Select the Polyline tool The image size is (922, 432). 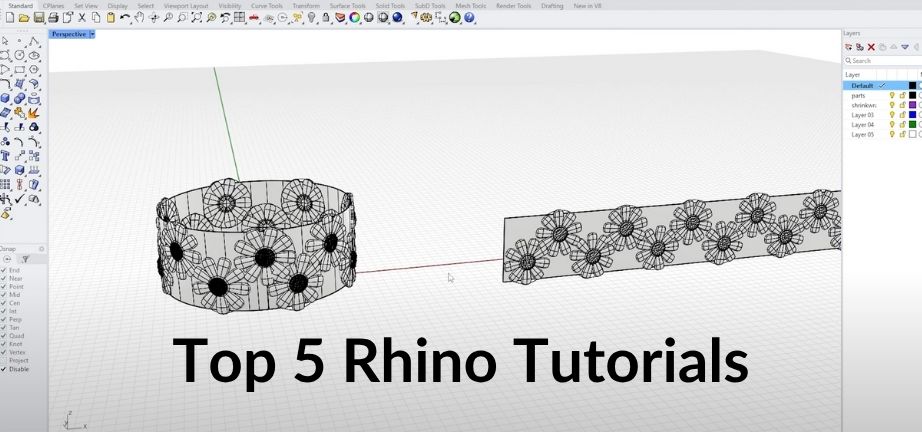click(34, 41)
